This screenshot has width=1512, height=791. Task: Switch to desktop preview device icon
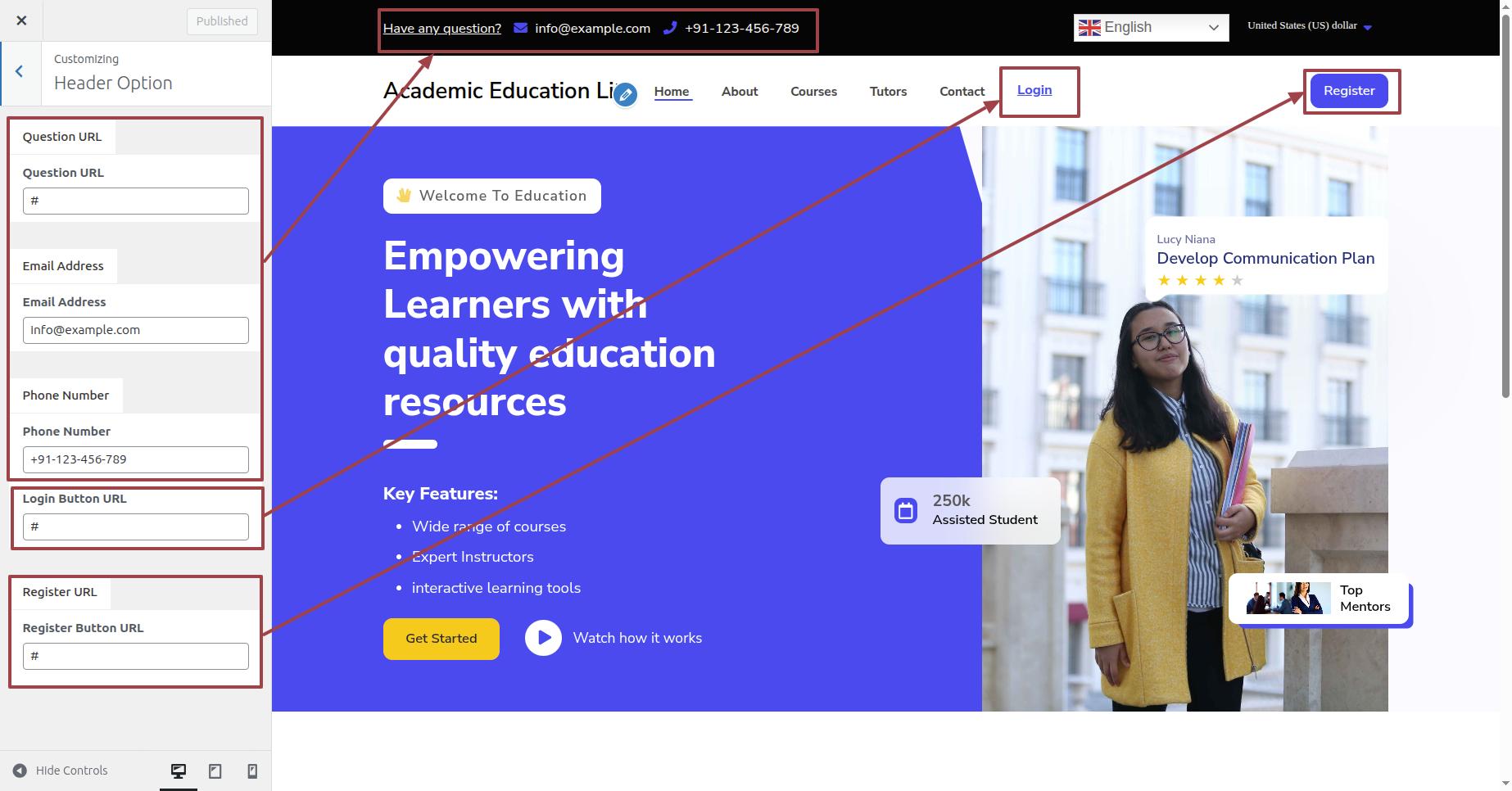coord(179,771)
